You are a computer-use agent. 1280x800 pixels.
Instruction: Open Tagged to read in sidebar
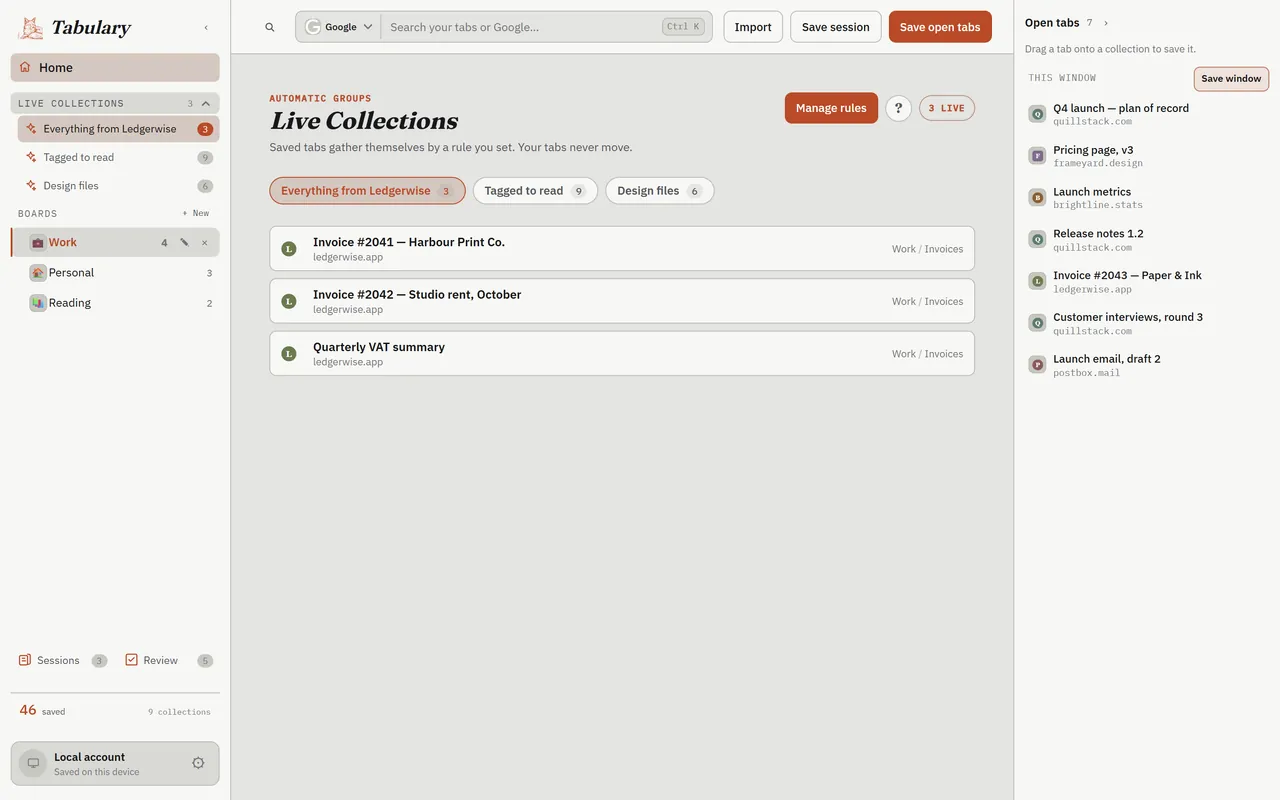118,157
